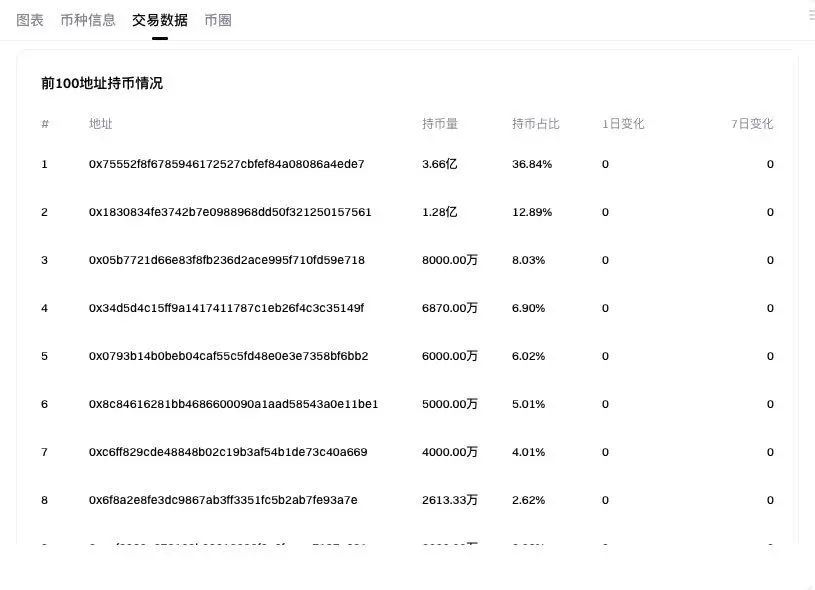Click the 3.66亿 holding amount
Image resolution: width=815 pixels, height=590 pixels.
coord(440,164)
